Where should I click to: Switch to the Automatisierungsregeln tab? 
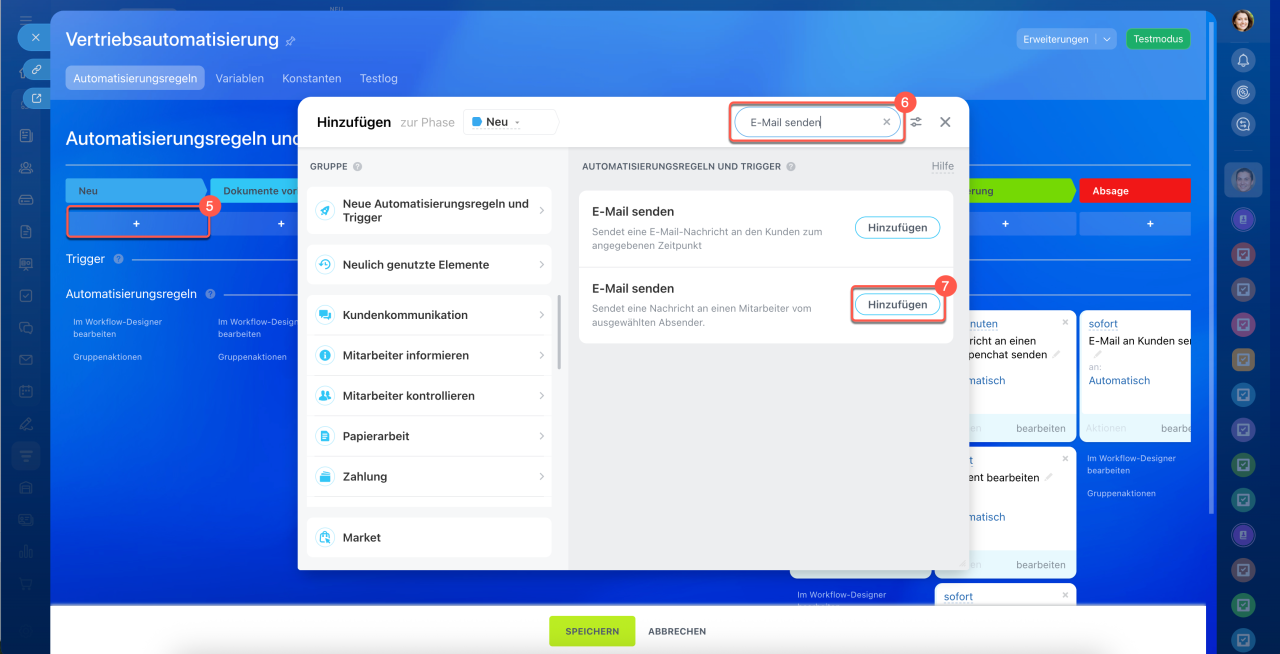coord(135,78)
